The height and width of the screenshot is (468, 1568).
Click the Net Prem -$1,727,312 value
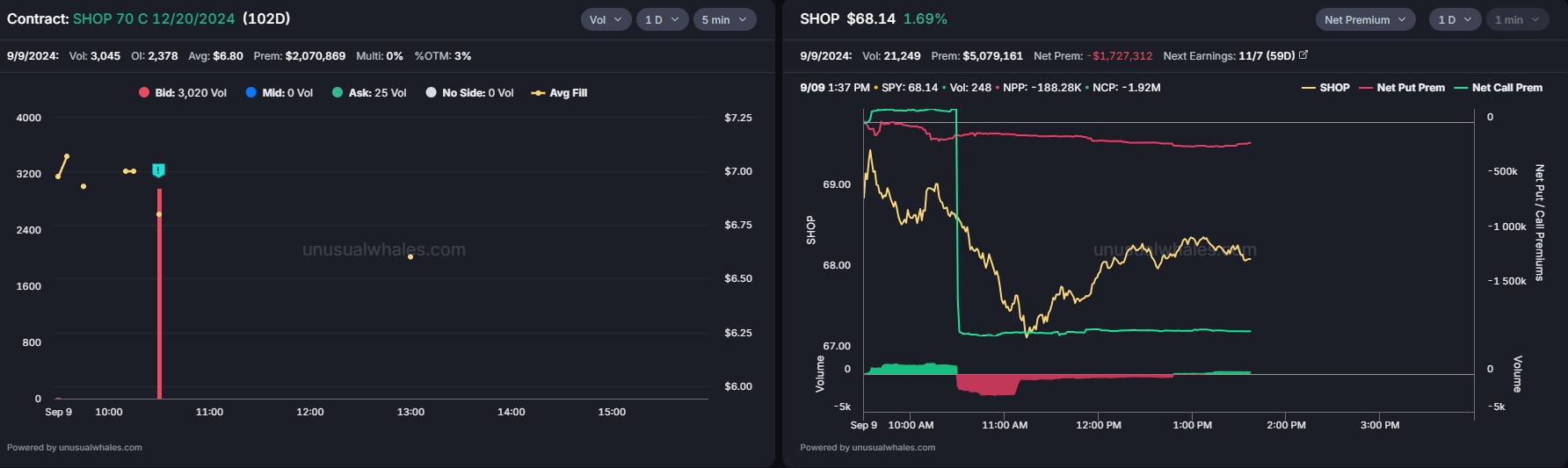(1093, 55)
